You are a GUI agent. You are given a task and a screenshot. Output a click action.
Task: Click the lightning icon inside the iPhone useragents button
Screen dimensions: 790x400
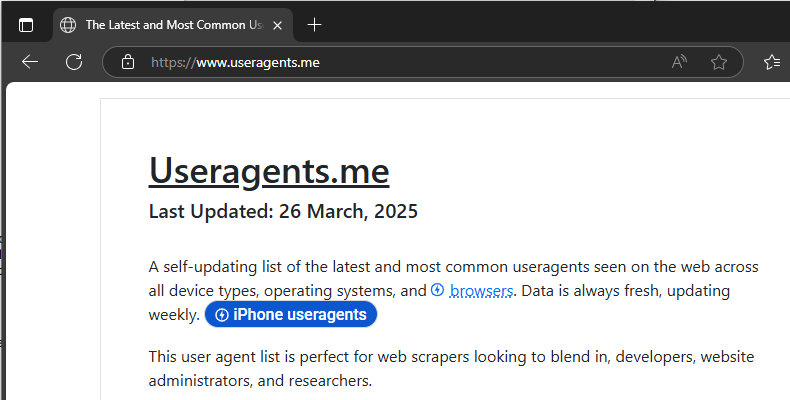222,315
